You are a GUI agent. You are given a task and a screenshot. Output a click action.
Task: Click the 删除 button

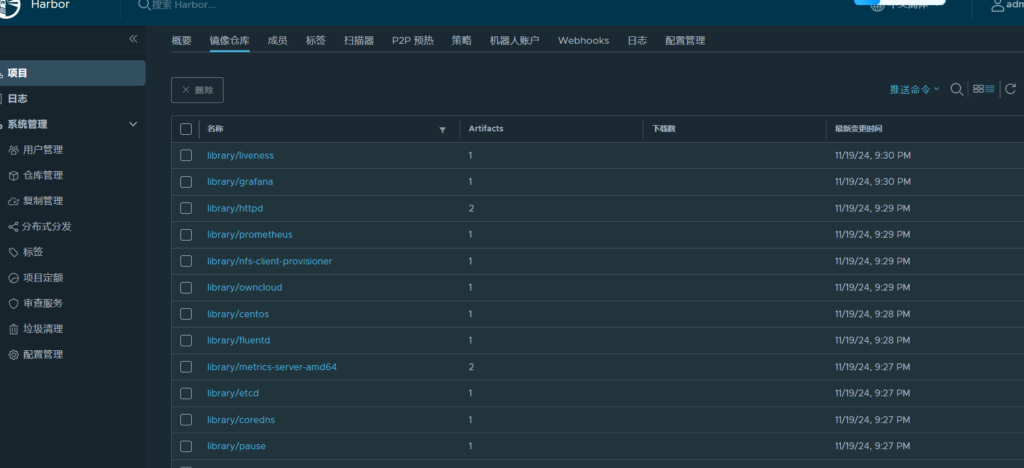tap(197, 90)
